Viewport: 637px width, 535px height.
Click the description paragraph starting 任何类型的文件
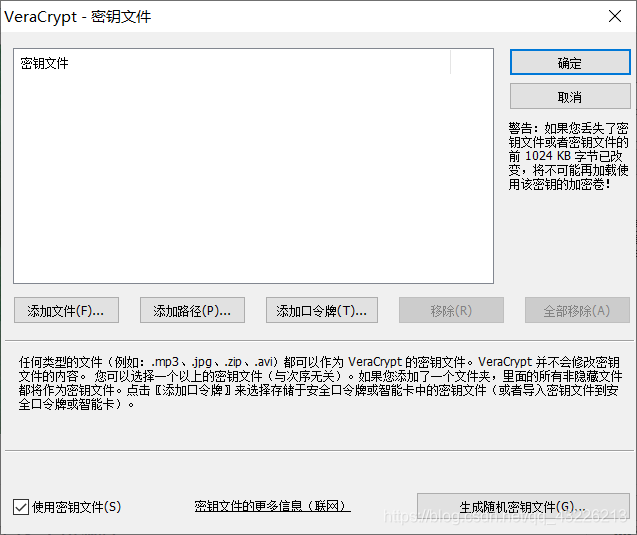(x=320, y=383)
